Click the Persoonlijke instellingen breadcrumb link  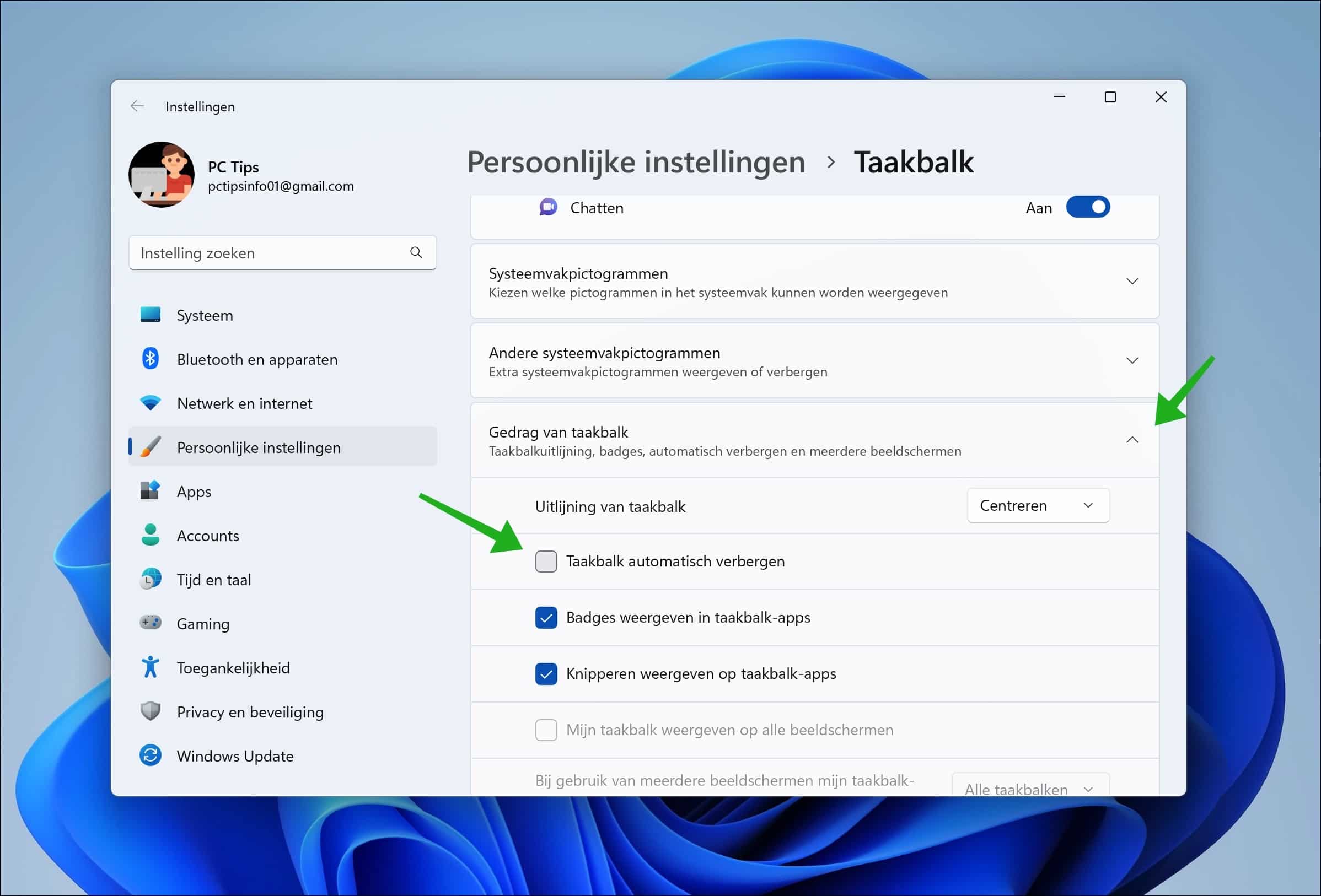pos(636,162)
